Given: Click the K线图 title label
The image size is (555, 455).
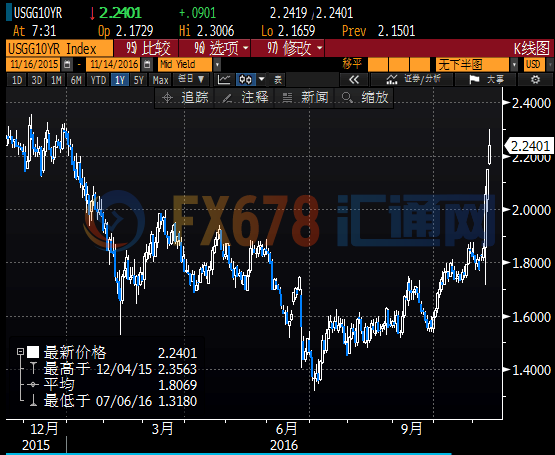Looking at the screenshot, I should [531, 49].
